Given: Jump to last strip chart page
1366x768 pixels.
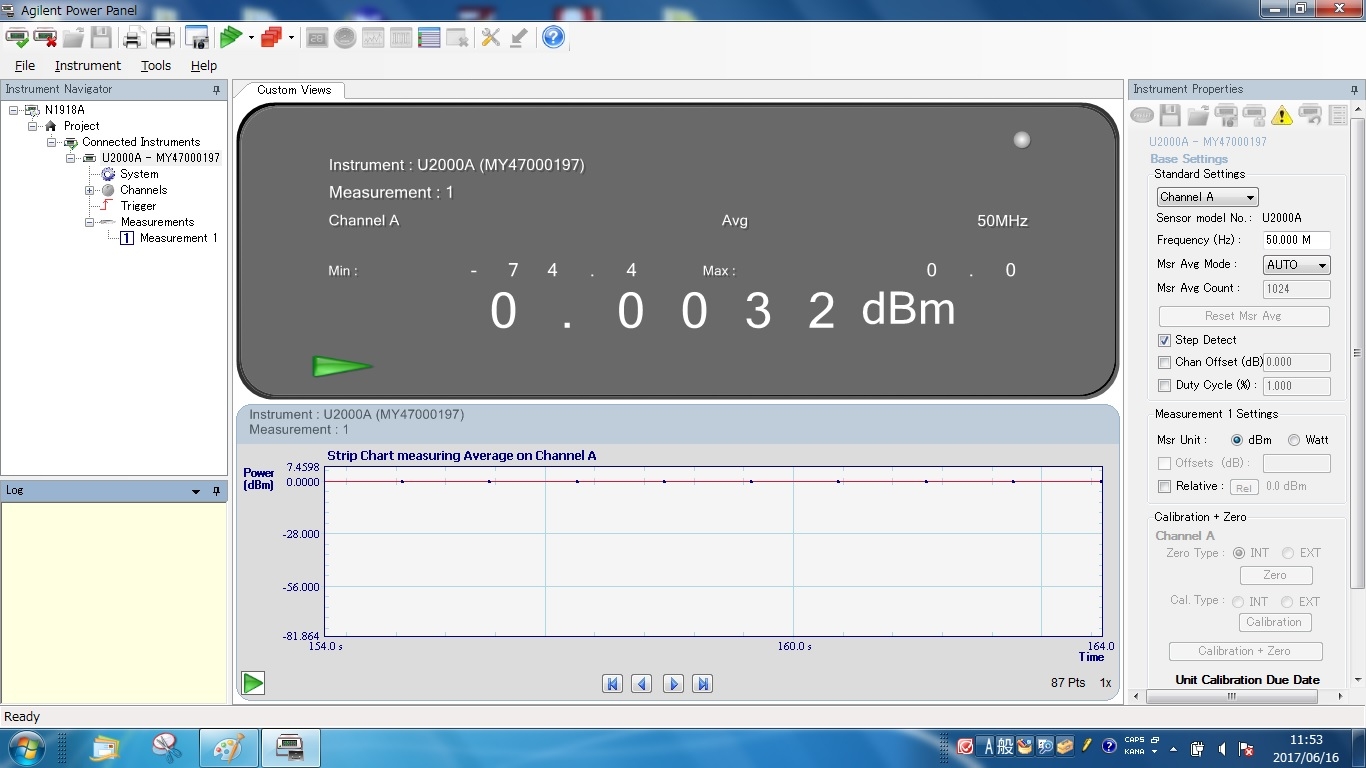Looking at the screenshot, I should point(703,684).
